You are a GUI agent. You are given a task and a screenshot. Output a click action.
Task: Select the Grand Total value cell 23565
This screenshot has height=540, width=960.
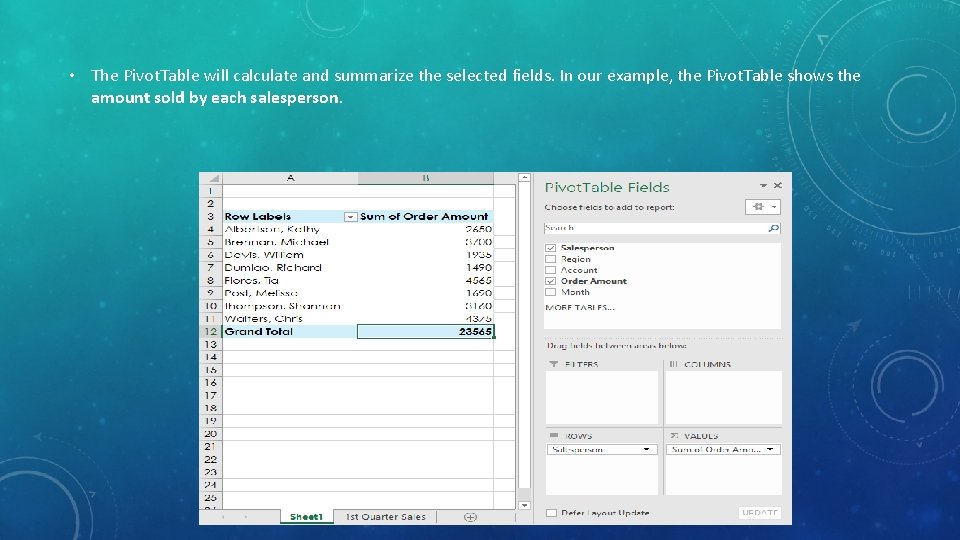(x=426, y=331)
